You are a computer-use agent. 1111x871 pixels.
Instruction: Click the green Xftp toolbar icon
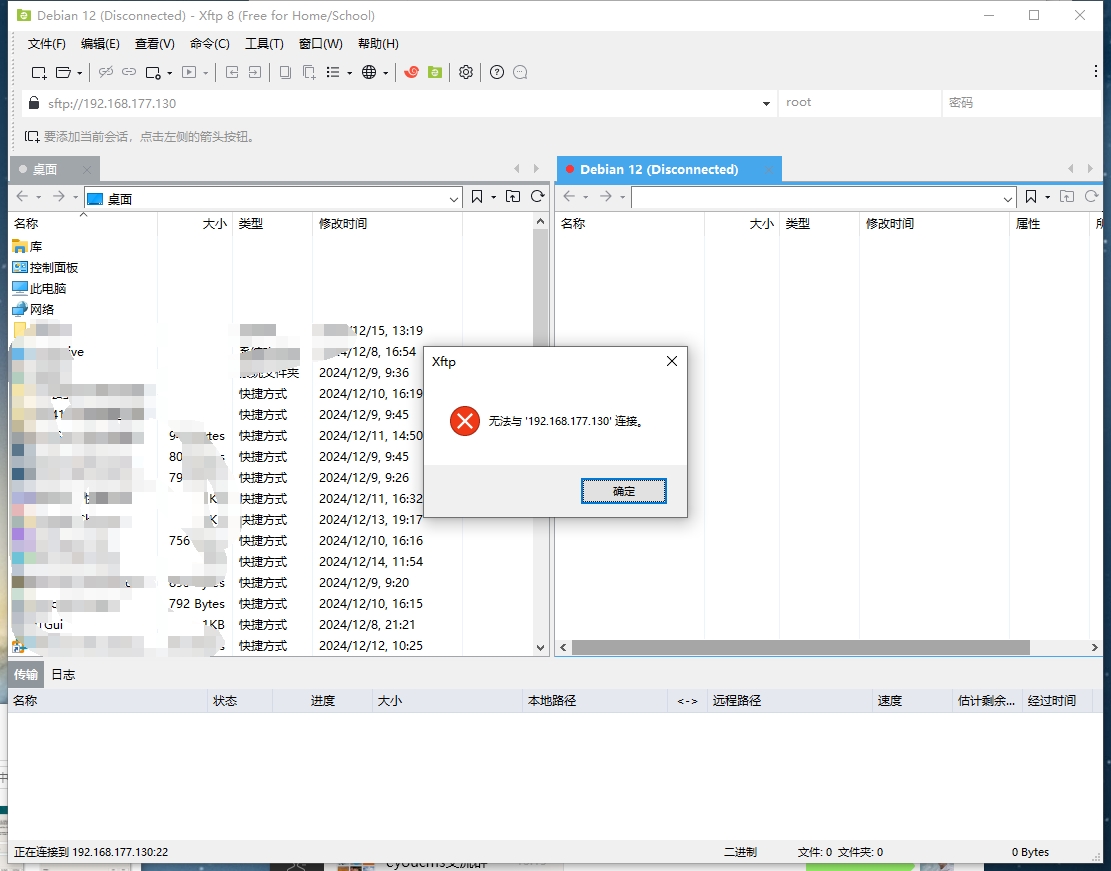point(435,72)
